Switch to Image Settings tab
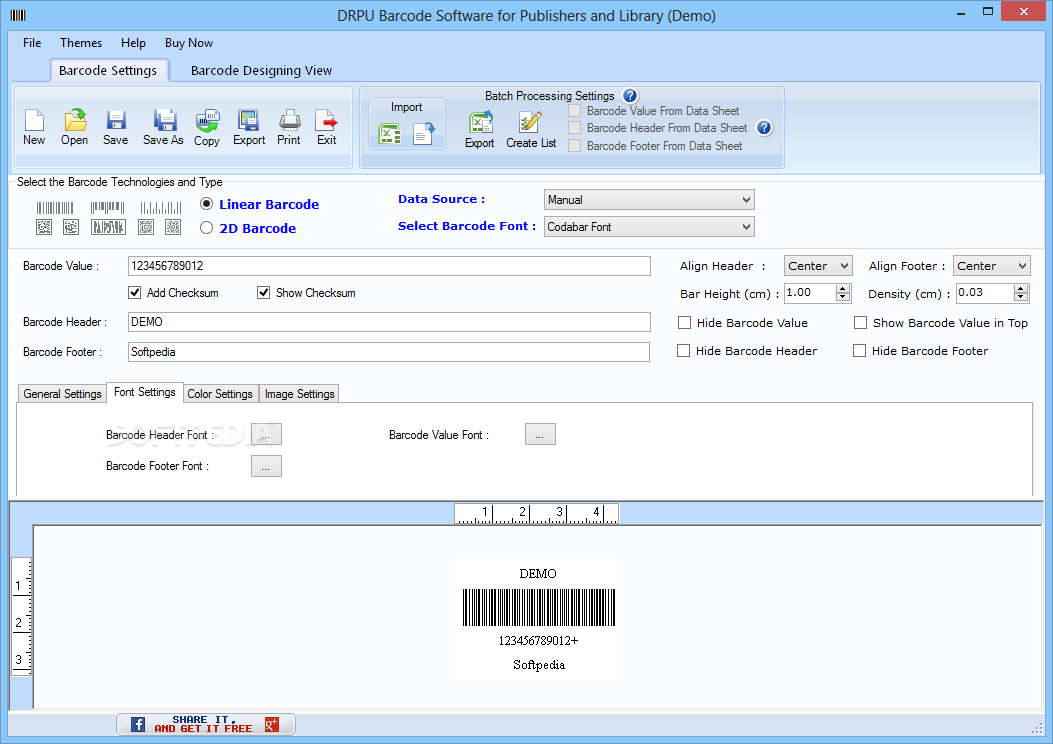The height and width of the screenshot is (744, 1053). click(x=300, y=393)
